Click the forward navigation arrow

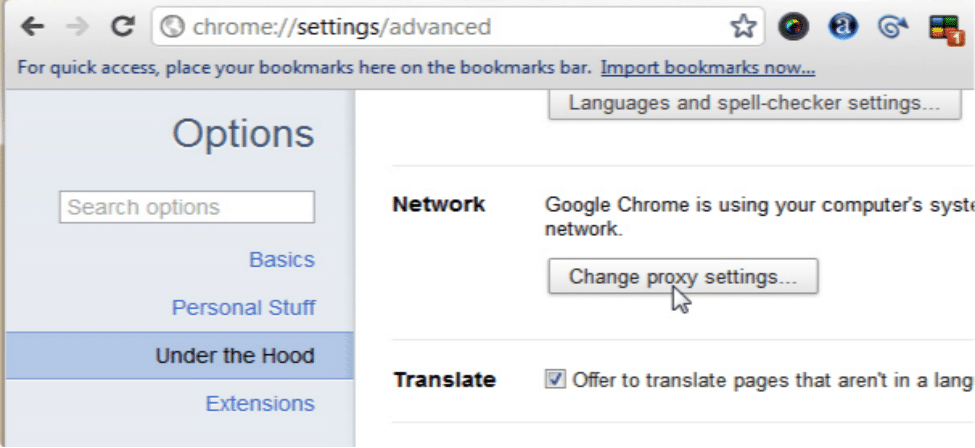point(77,26)
